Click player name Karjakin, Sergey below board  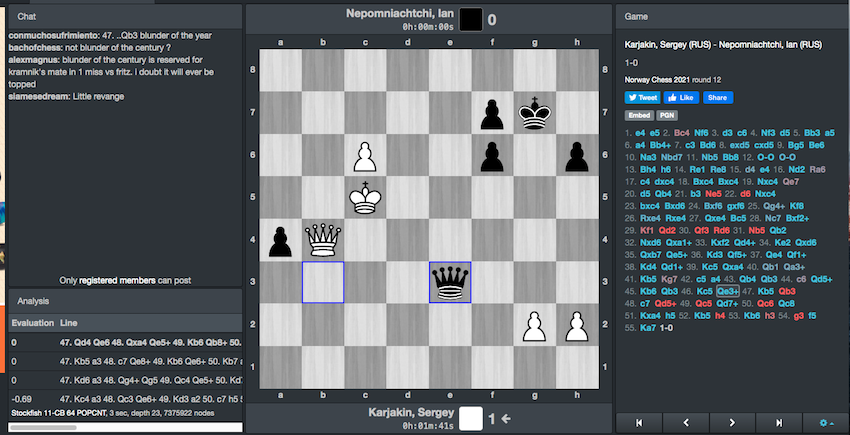click(x=411, y=413)
